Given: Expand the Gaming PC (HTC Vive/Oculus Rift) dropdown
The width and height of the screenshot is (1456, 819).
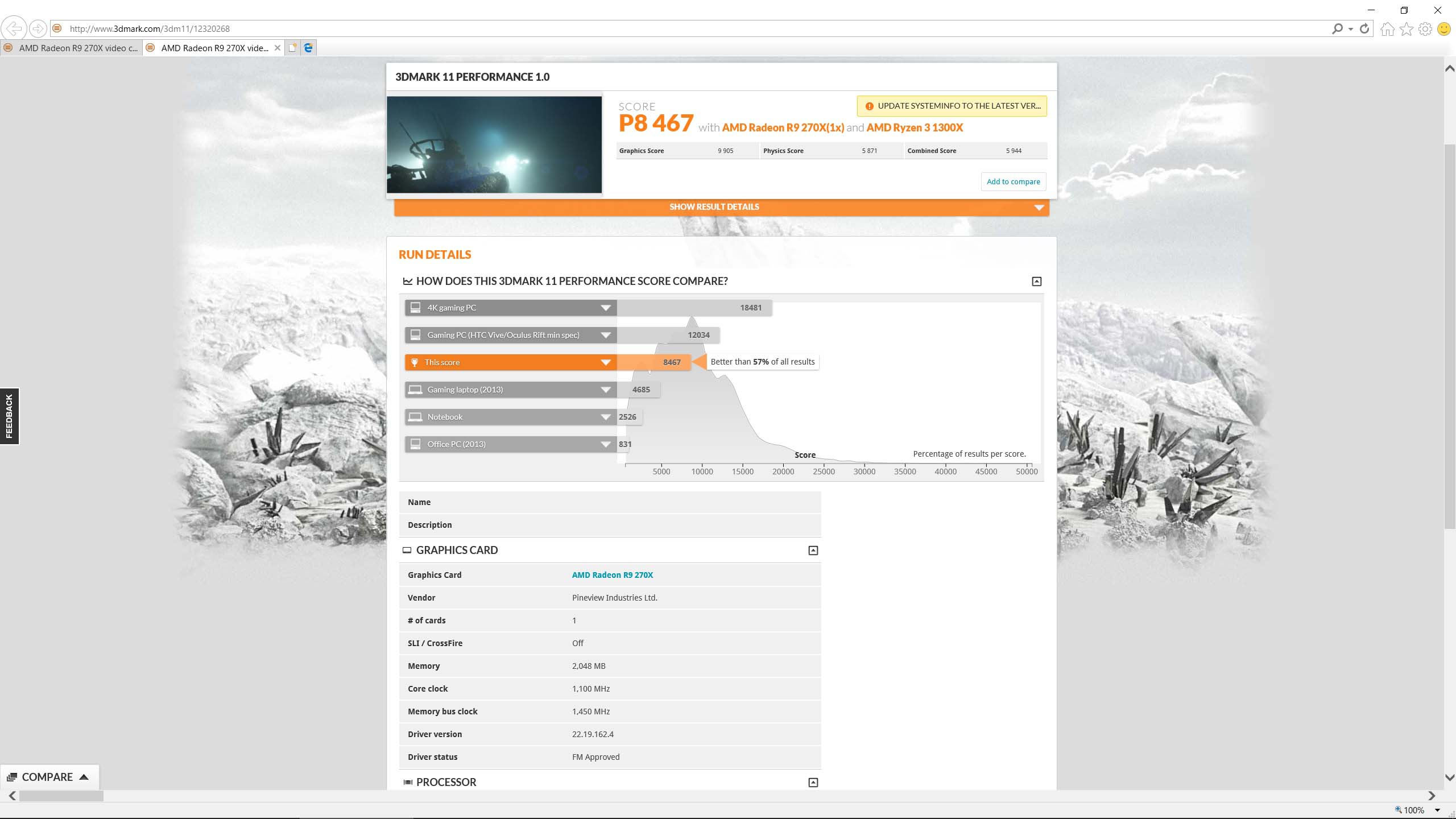Looking at the screenshot, I should coord(606,335).
